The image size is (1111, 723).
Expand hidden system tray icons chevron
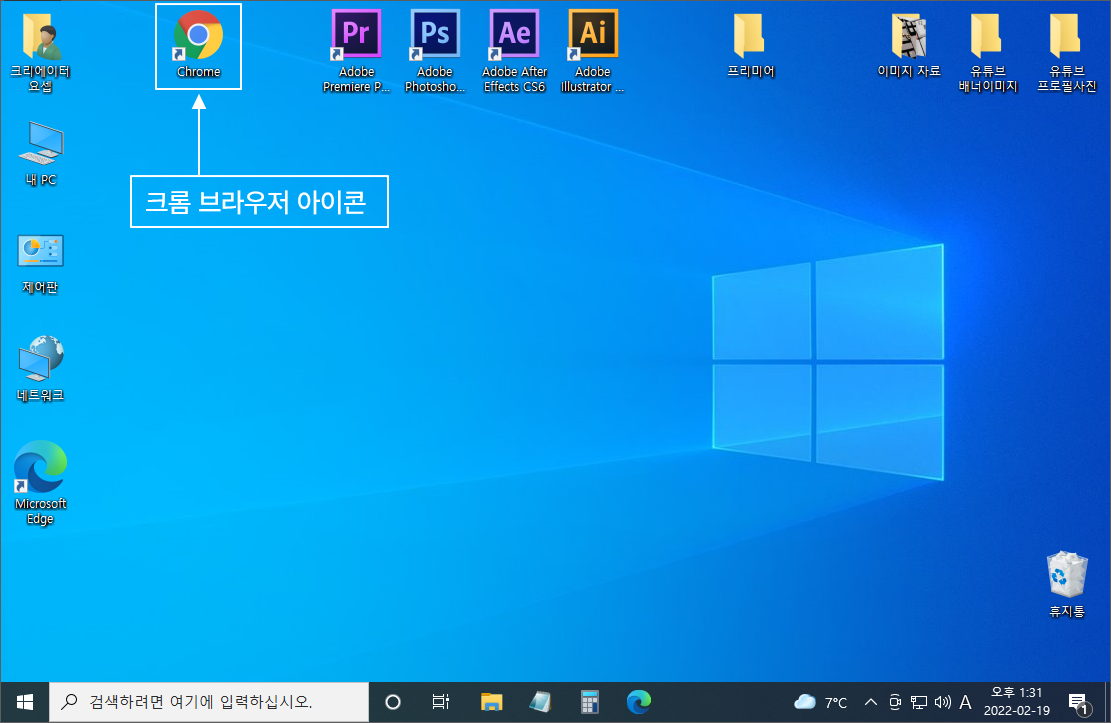coord(871,702)
